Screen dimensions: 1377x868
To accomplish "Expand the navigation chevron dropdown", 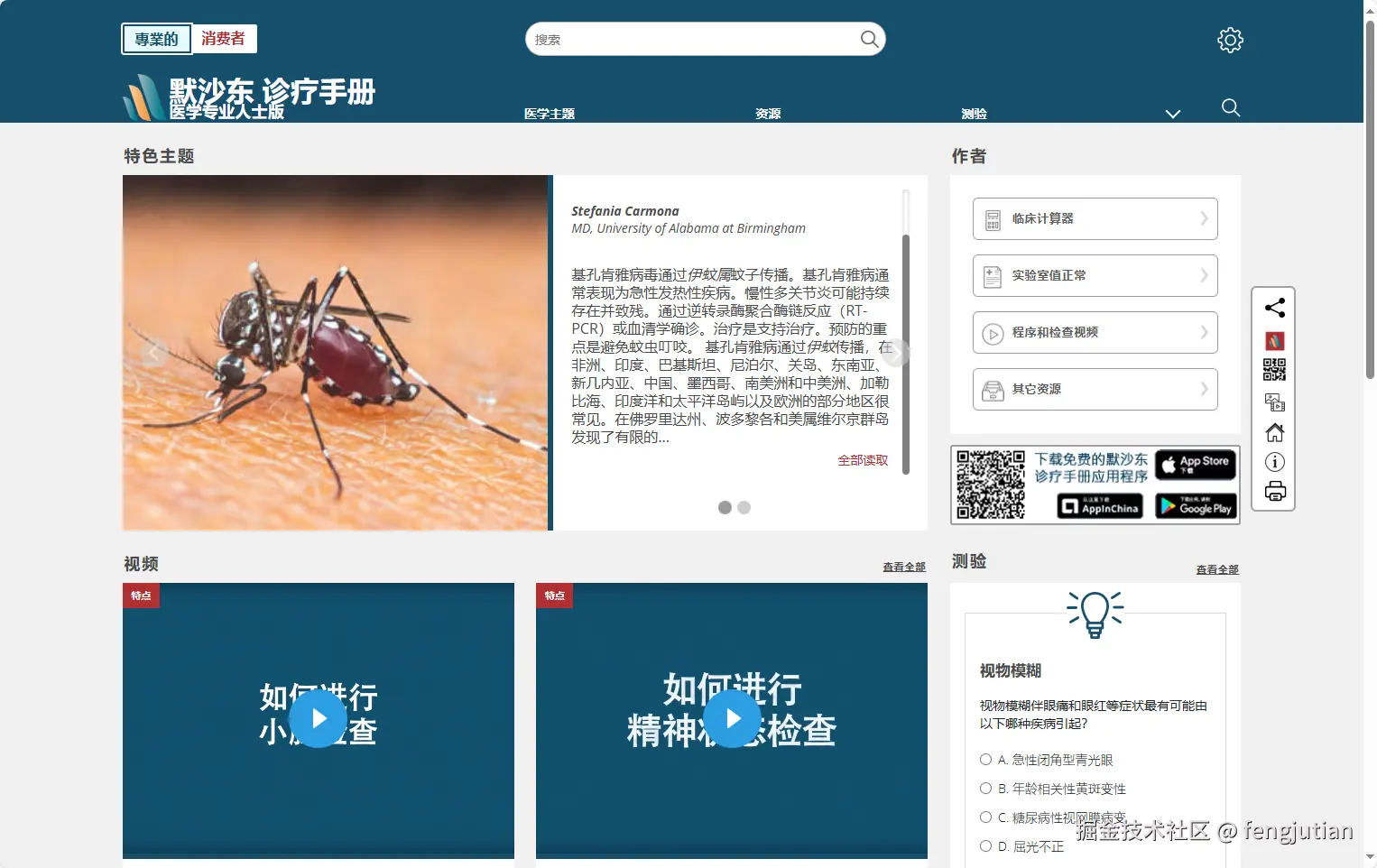I will tap(1173, 114).
